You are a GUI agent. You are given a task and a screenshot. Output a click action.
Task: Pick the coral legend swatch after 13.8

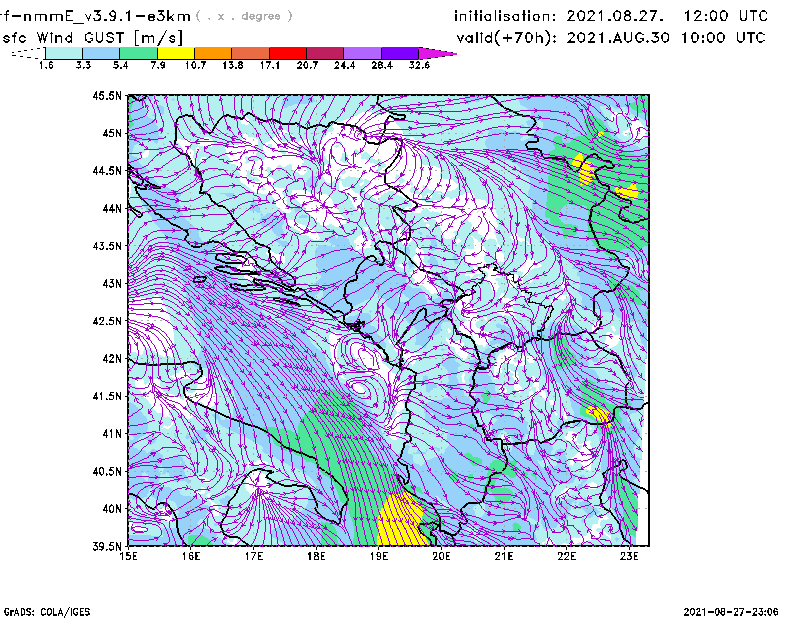pyautogui.click(x=251, y=53)
